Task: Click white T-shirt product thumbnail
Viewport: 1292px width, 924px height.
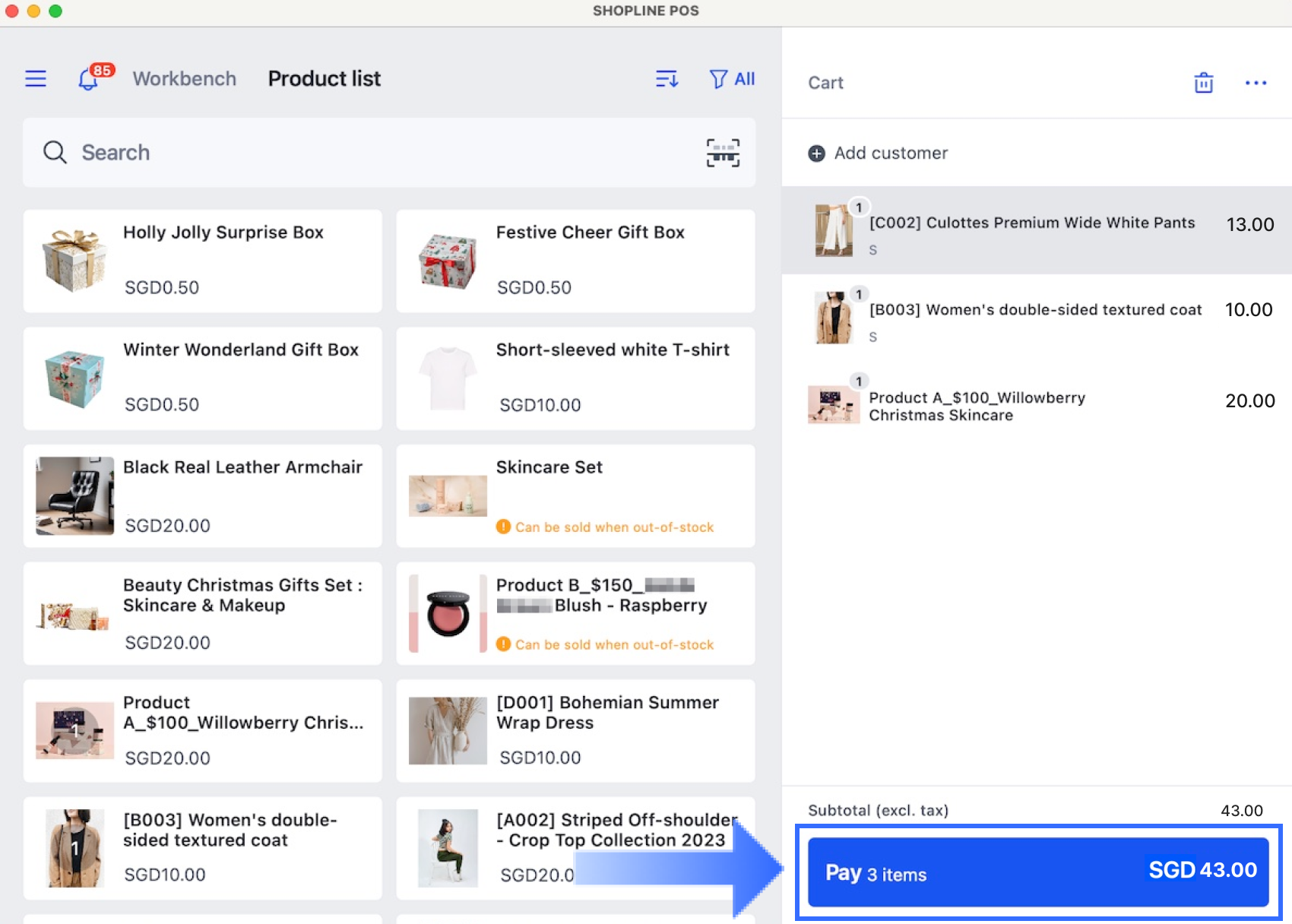Action: (x=448, y=378)
